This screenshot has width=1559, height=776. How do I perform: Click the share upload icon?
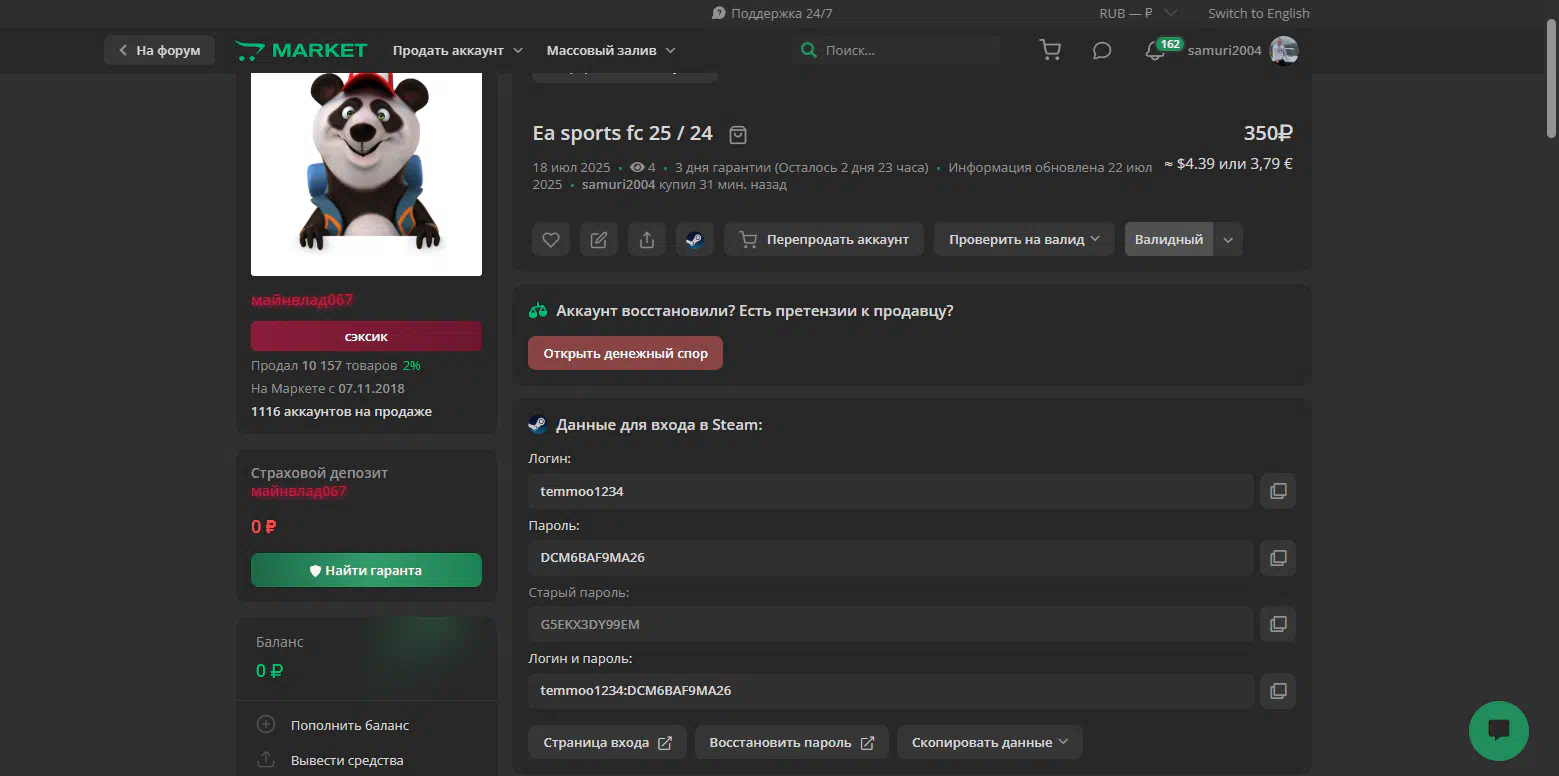[647, 240]
